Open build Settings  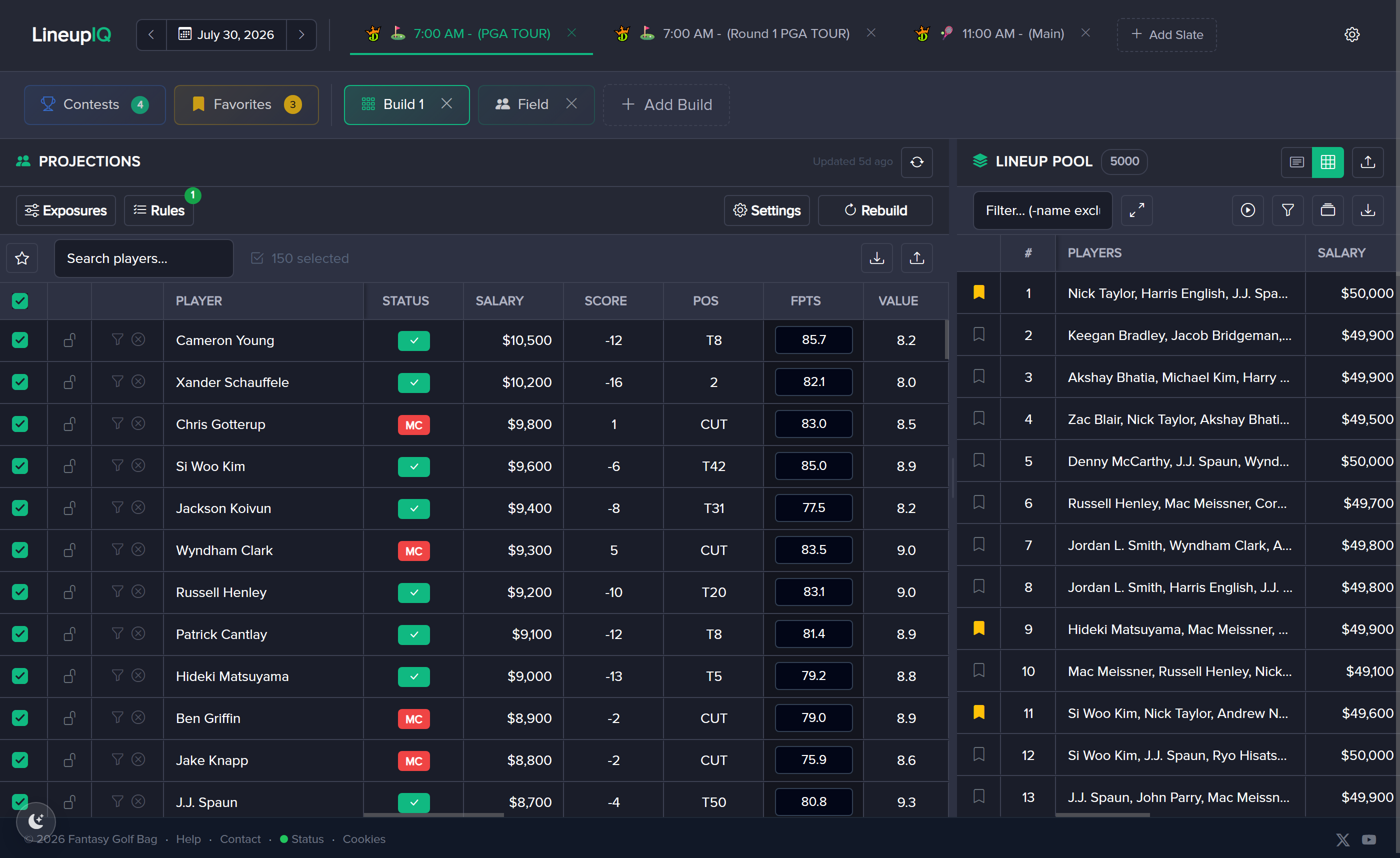[x=766, y=210]
